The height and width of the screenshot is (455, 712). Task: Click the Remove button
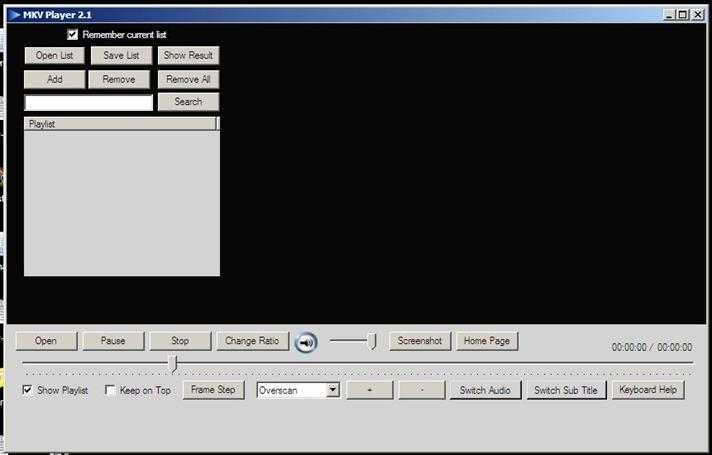click(119, 79)
